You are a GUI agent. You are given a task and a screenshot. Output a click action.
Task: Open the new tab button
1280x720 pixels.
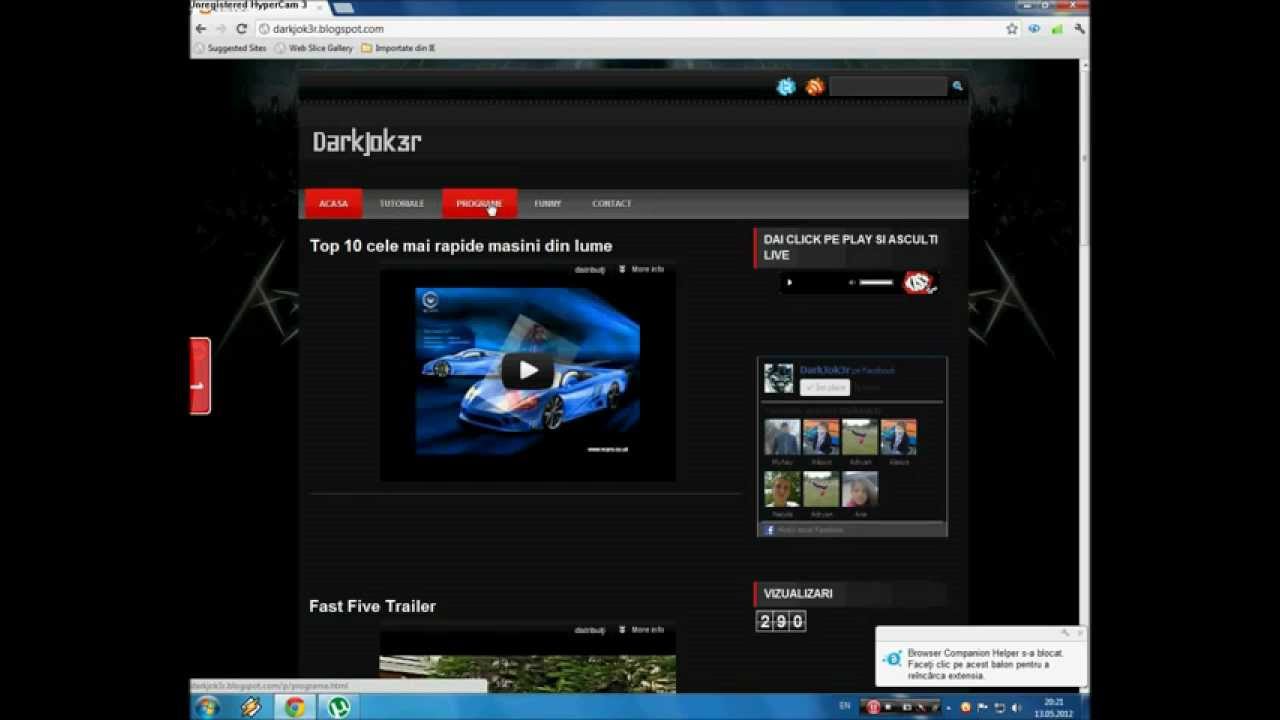pos(343,8)
